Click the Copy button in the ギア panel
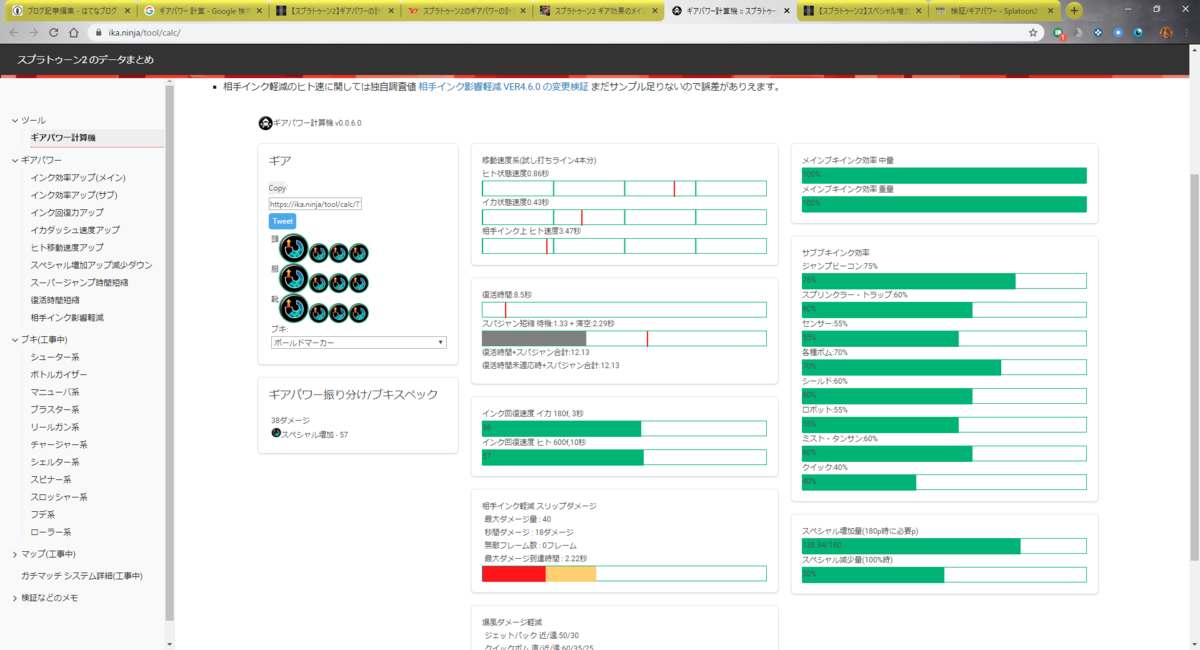 coord(277,188)
